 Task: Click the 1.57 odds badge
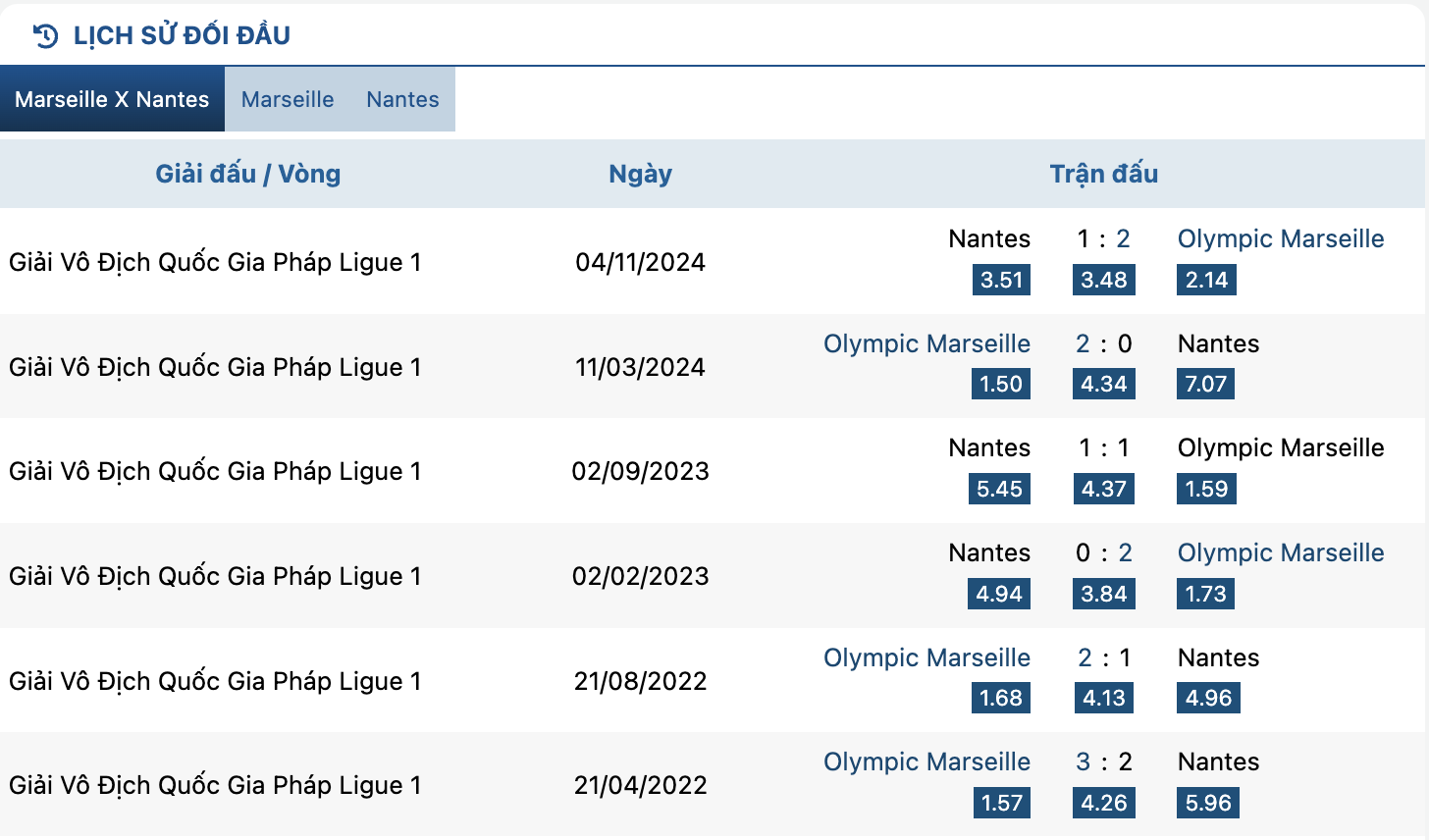pos(1002,803)
